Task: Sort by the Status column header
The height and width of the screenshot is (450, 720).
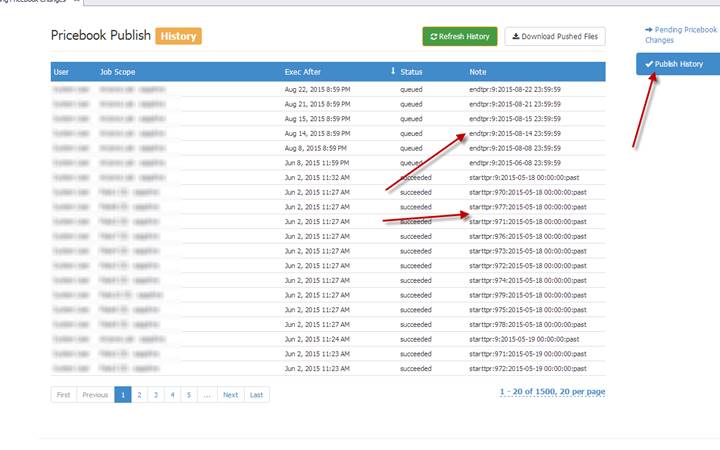Action: coord(411,72)
